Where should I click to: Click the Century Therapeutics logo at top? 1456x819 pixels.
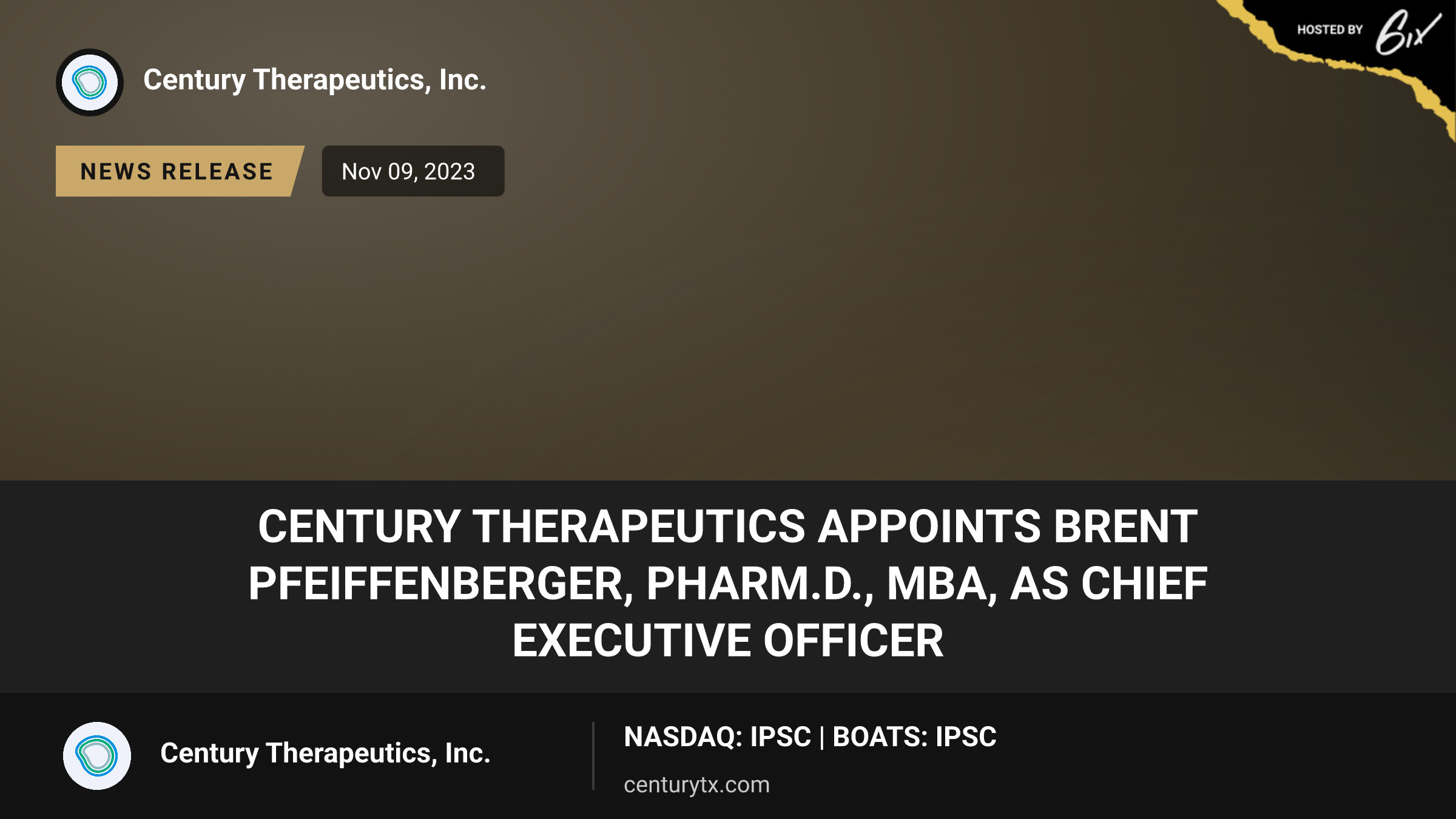(90, 83)
